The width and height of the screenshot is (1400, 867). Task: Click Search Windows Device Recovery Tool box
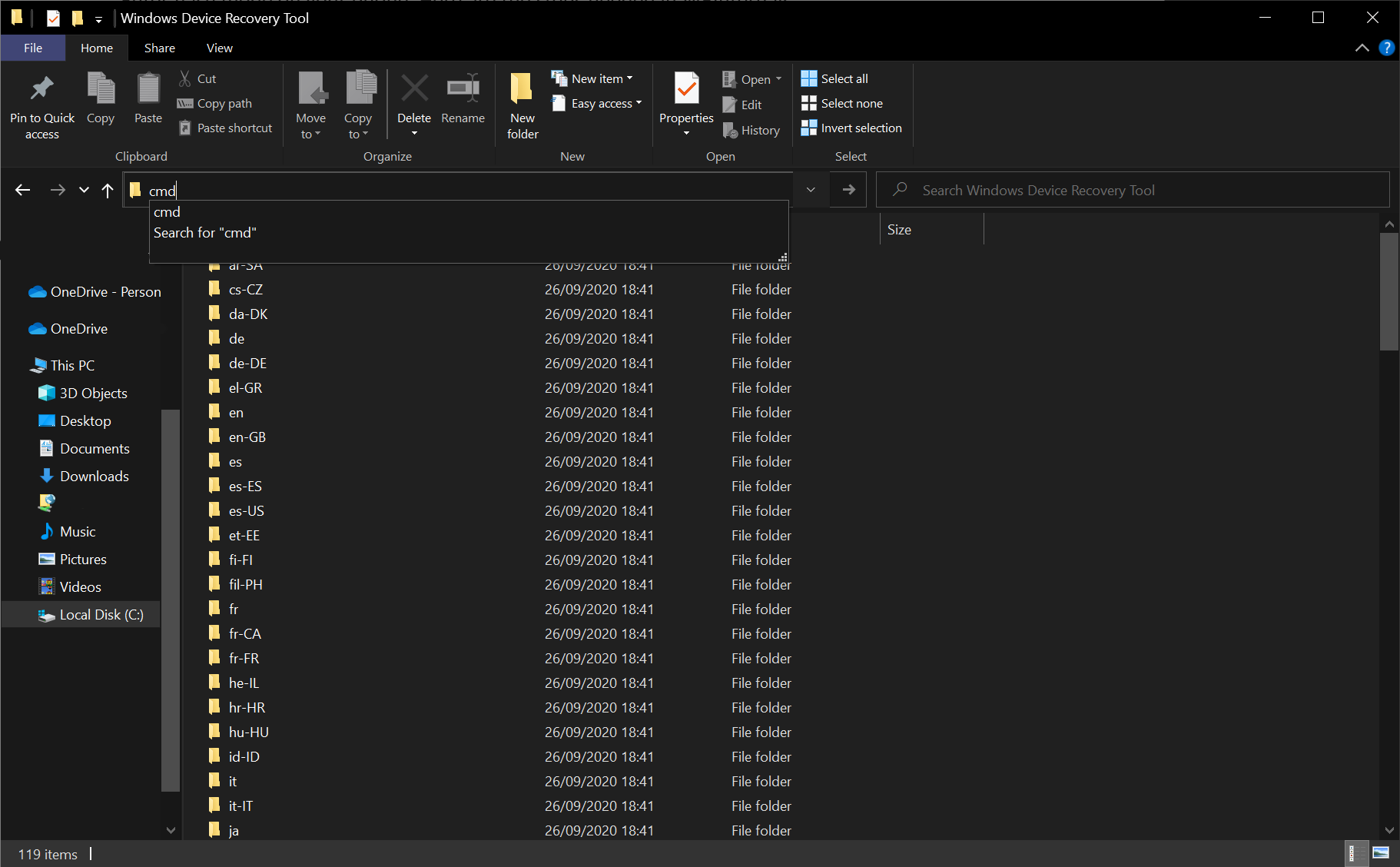[1133, 190]
